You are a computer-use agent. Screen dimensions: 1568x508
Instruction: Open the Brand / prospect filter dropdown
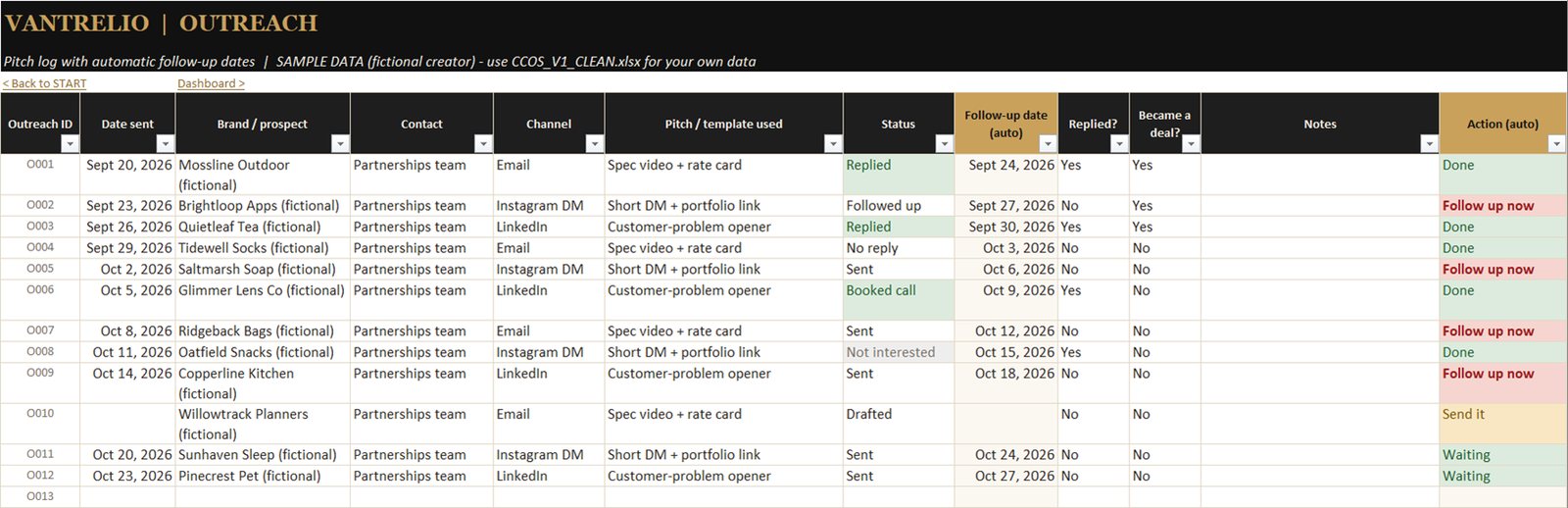click(339, 144)
